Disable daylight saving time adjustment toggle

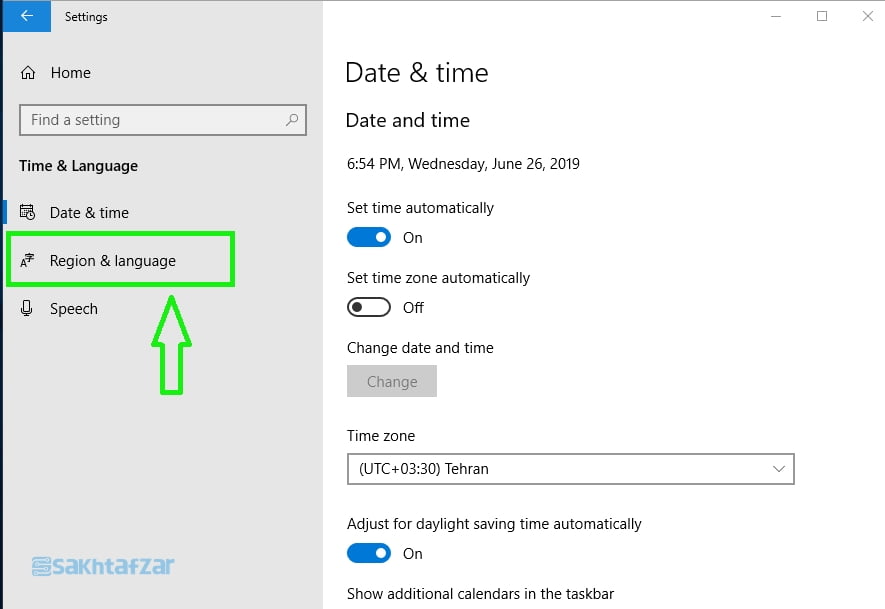[x=368, y=554]
